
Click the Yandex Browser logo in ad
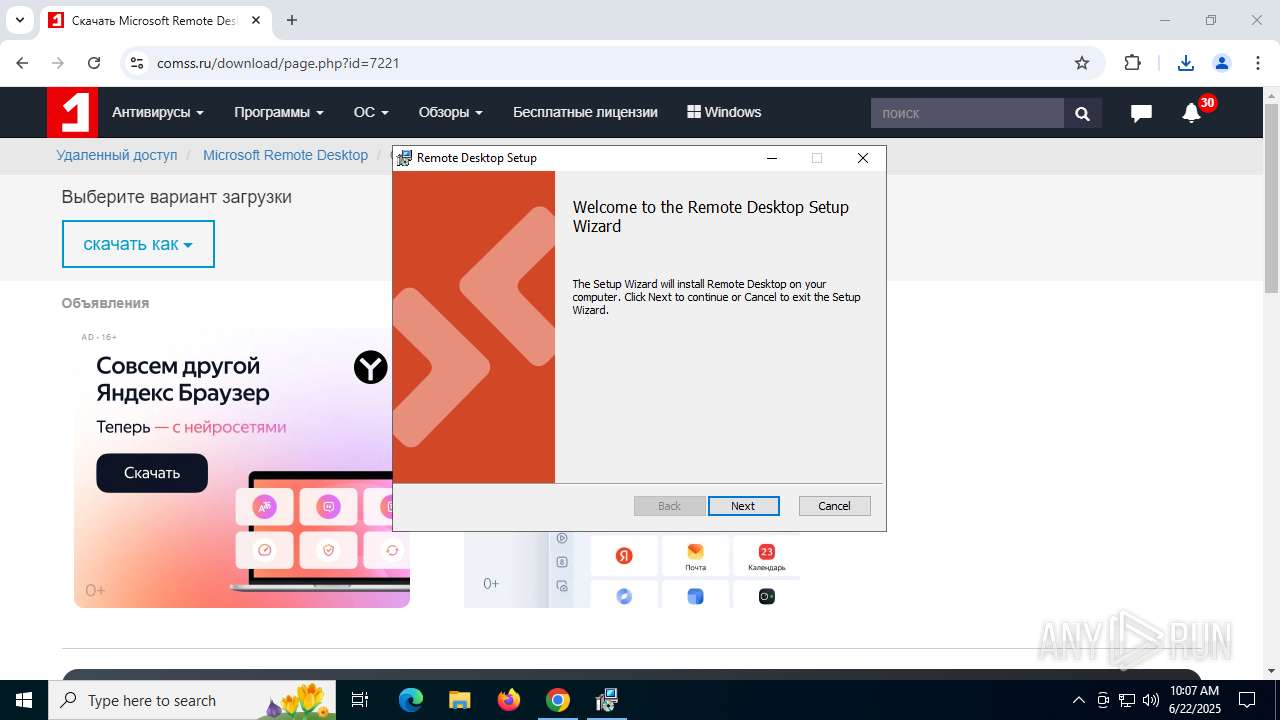click(371, 368)
